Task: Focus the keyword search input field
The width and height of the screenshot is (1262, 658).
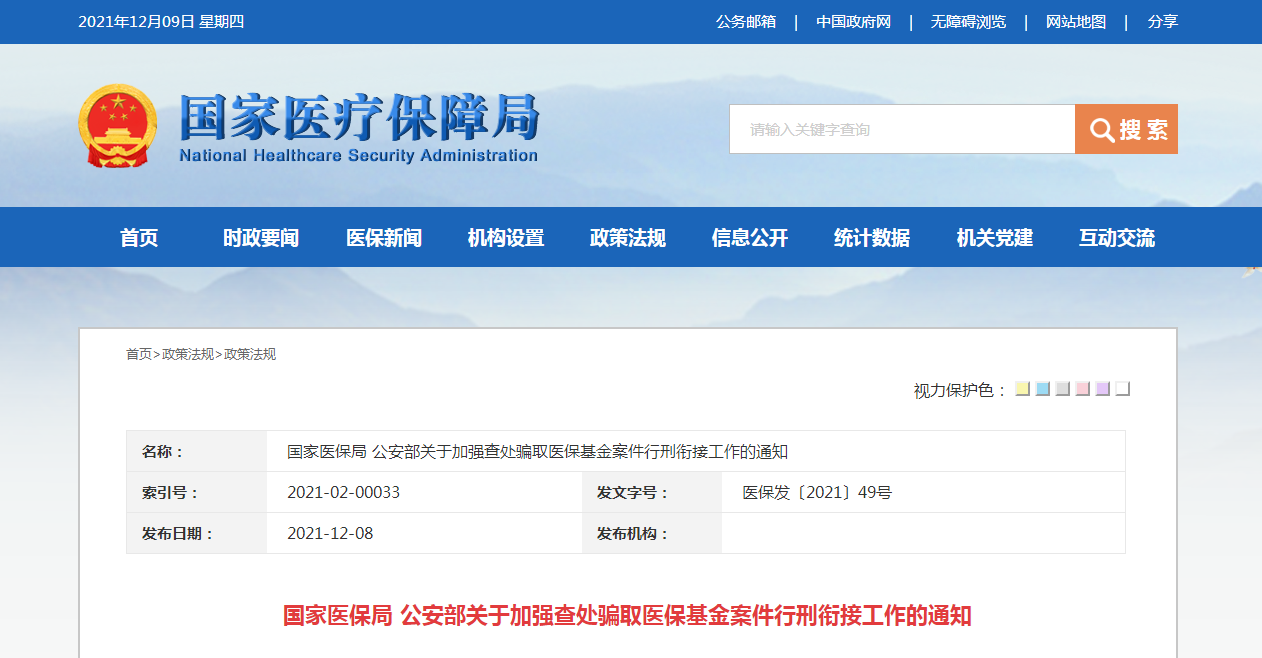Action: point(902,129)
